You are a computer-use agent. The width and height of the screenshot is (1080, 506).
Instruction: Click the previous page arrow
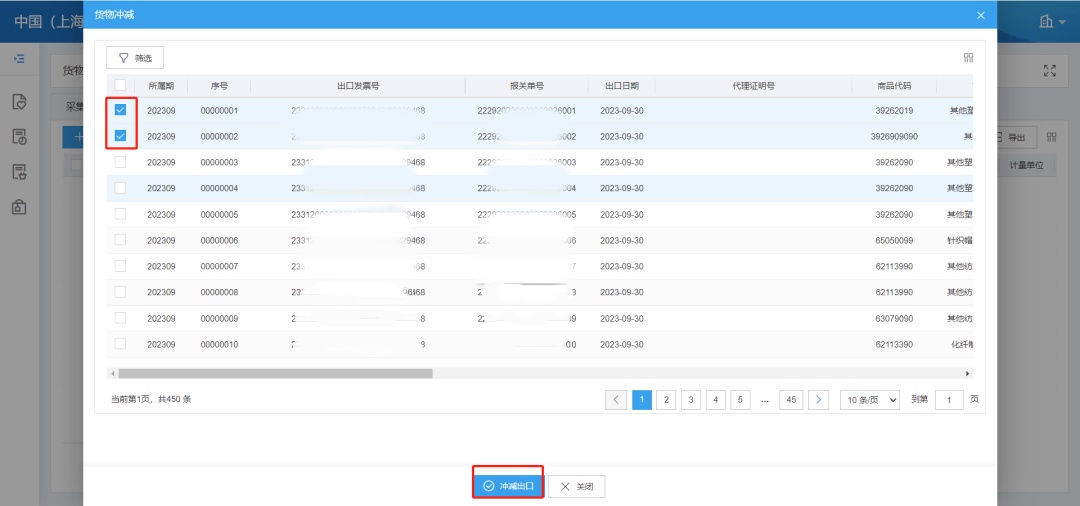pyautogui.click(x=617, y=399)
